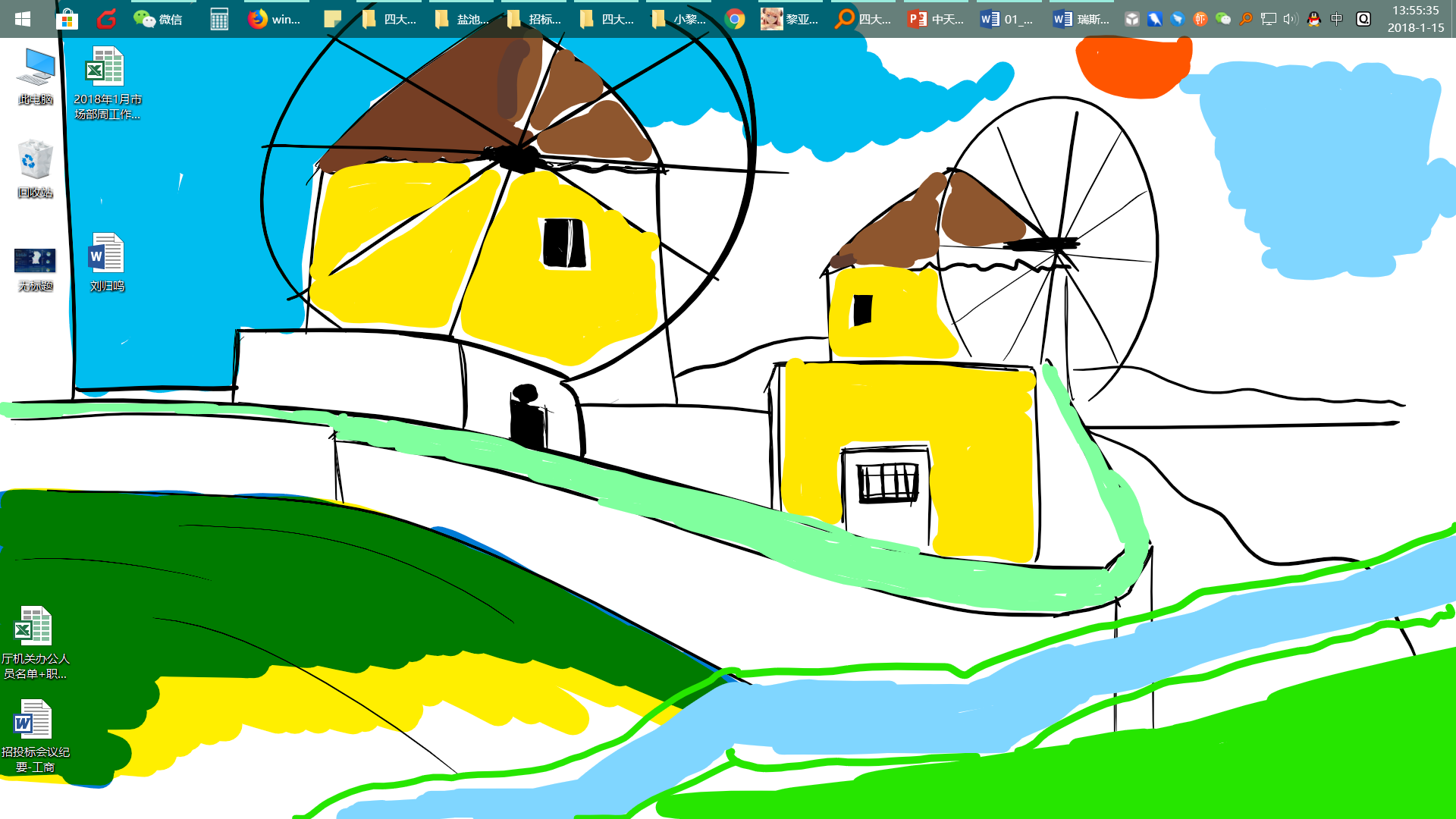1456x819 pixels.
Task: Open the Windows Start menu
Action: 23,19
